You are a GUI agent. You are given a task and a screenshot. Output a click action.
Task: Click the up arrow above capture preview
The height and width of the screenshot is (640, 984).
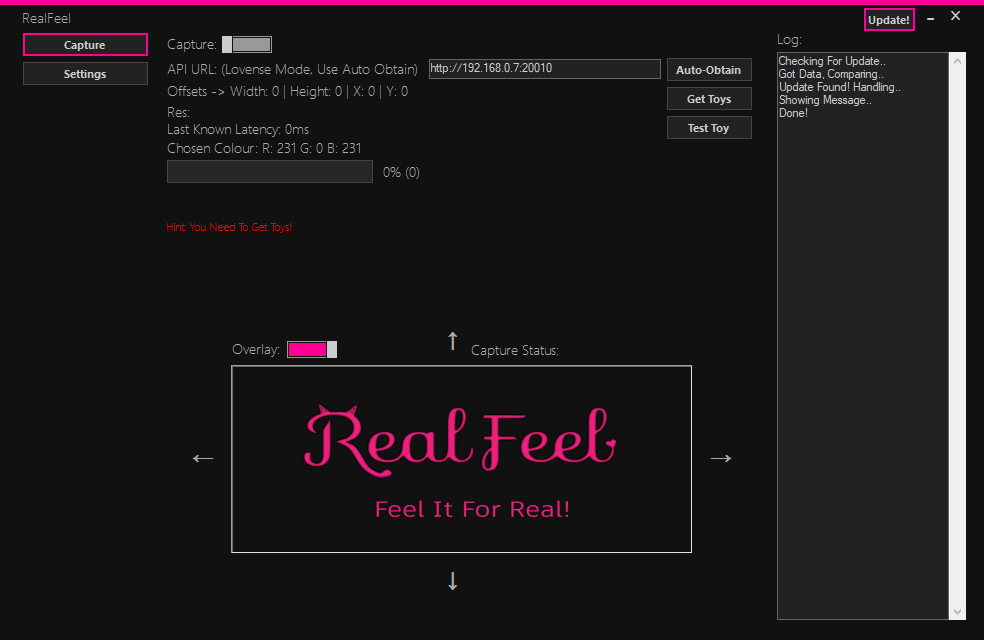pos(452,341)
